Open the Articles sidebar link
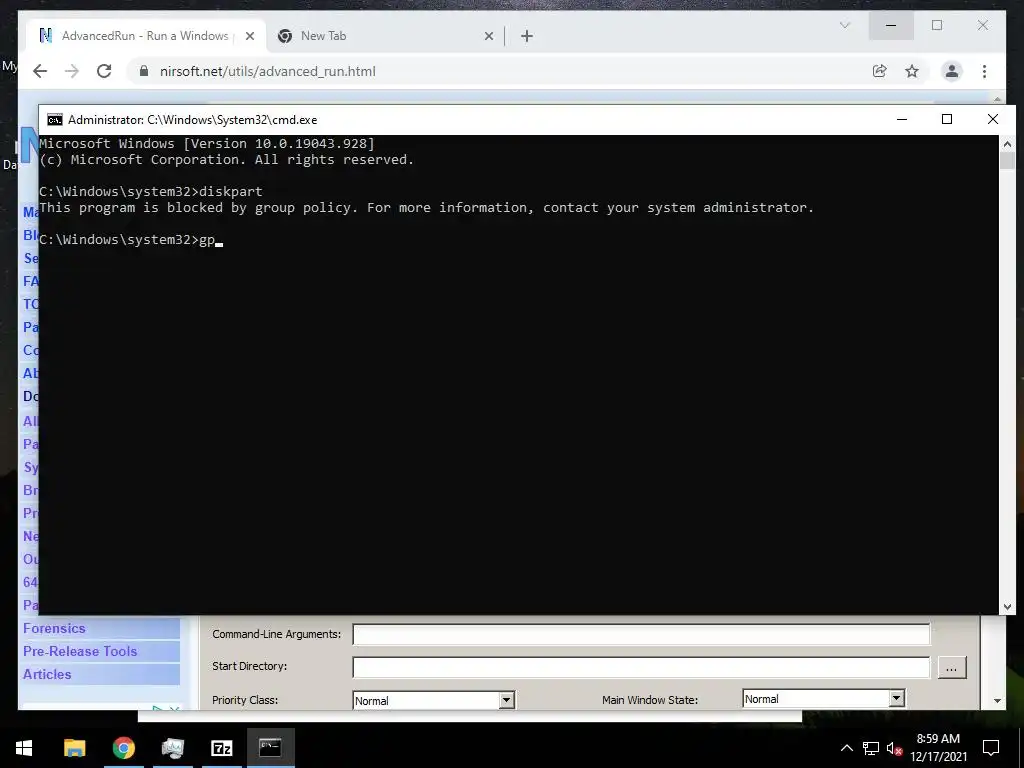This screenshot has width=1024, height=768. (x=47, y=674)
